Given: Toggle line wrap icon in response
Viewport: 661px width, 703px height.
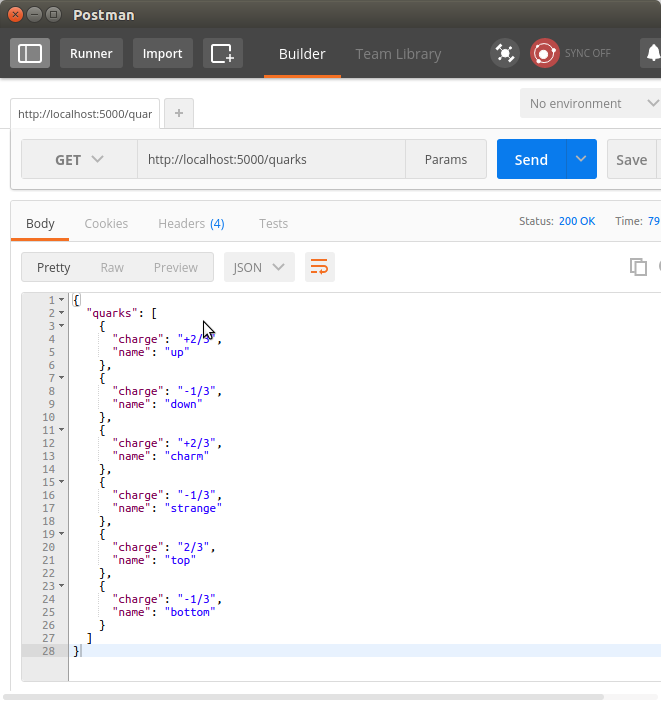Looking at the screenshot, I should coord(320,267).
